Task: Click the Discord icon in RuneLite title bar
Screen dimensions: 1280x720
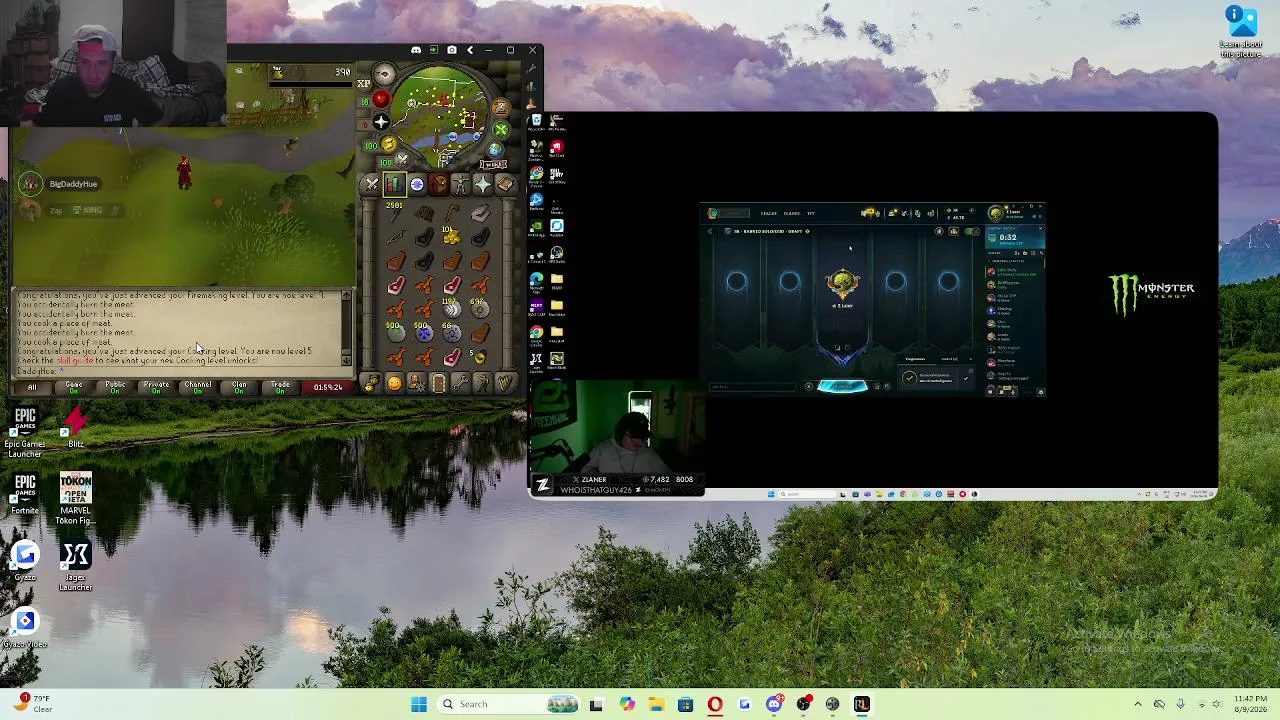Action: coord(416,50)
